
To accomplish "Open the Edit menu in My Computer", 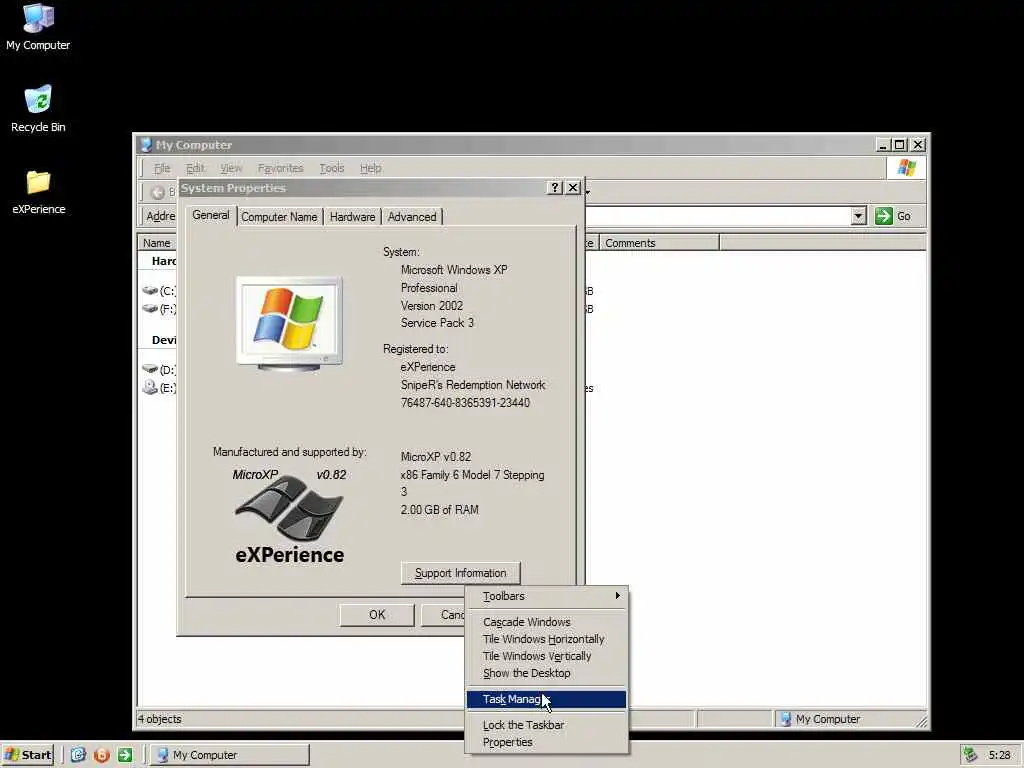I will click(x=195, y=168).
